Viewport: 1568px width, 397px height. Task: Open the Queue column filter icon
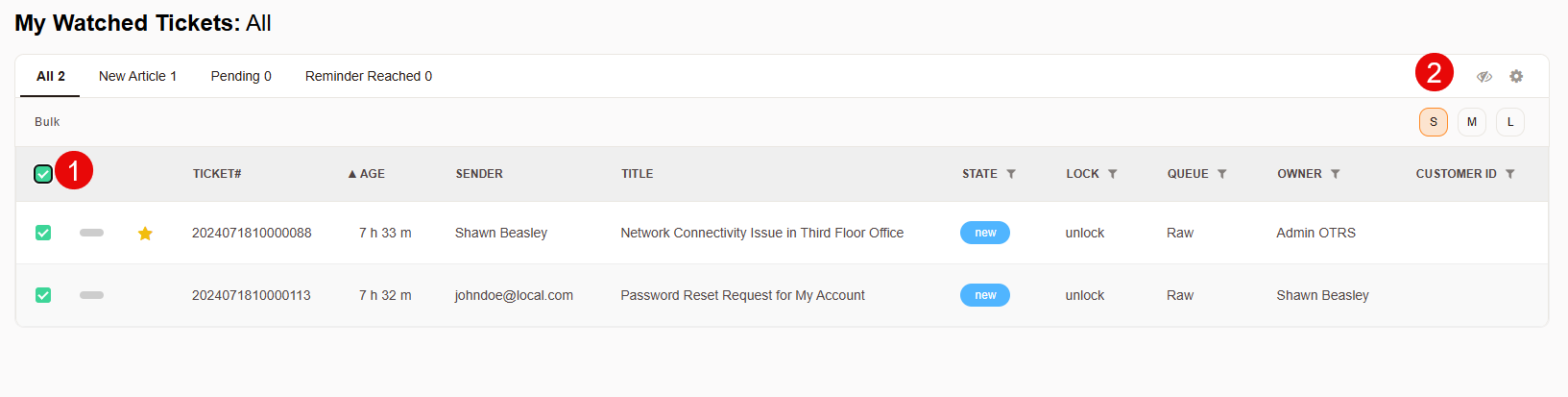(1222, 174)
